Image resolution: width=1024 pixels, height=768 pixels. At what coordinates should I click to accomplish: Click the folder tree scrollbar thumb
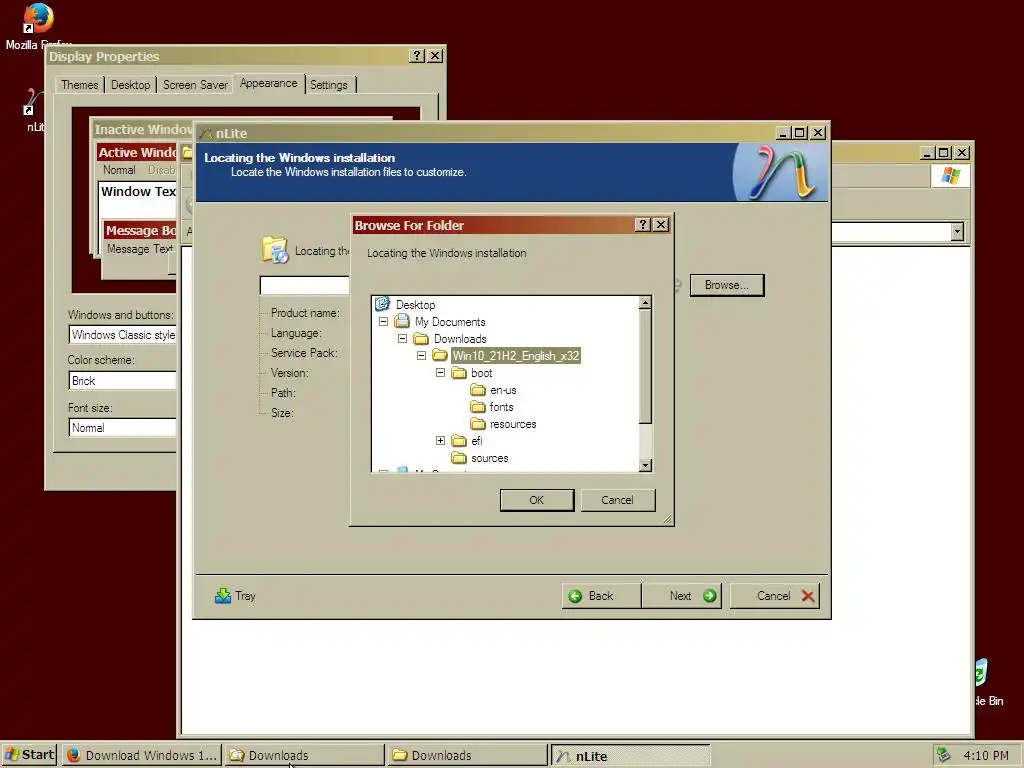[x=645, y=366]
